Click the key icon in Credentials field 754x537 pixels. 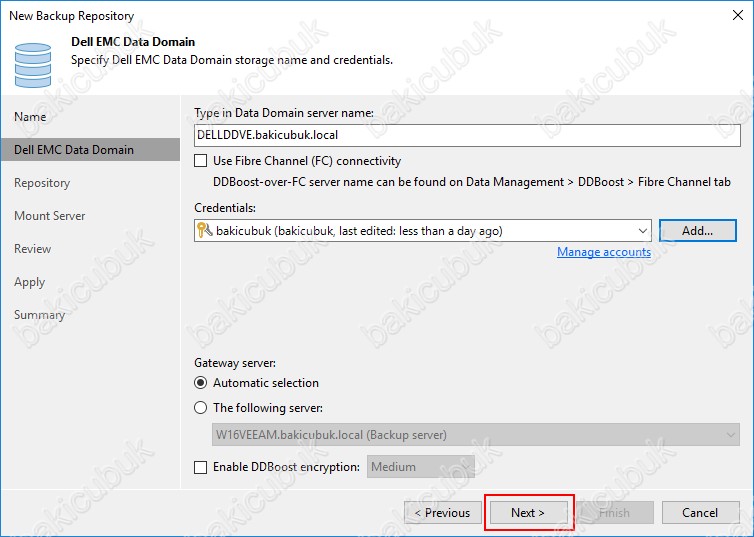(x=204, y=231)
